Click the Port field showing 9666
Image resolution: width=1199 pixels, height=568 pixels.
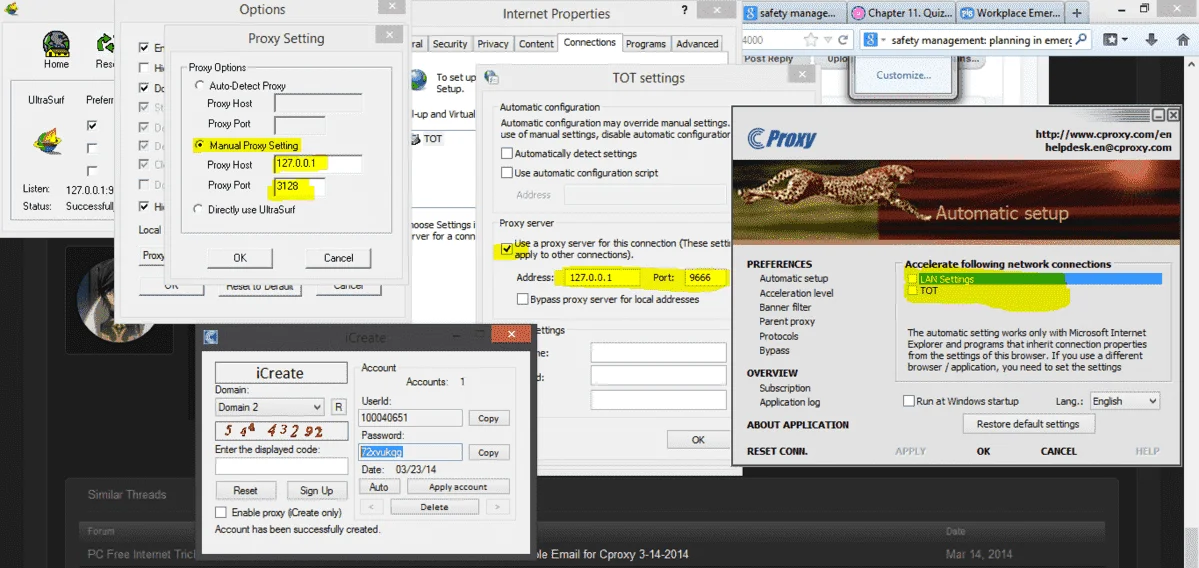[706, 278]
